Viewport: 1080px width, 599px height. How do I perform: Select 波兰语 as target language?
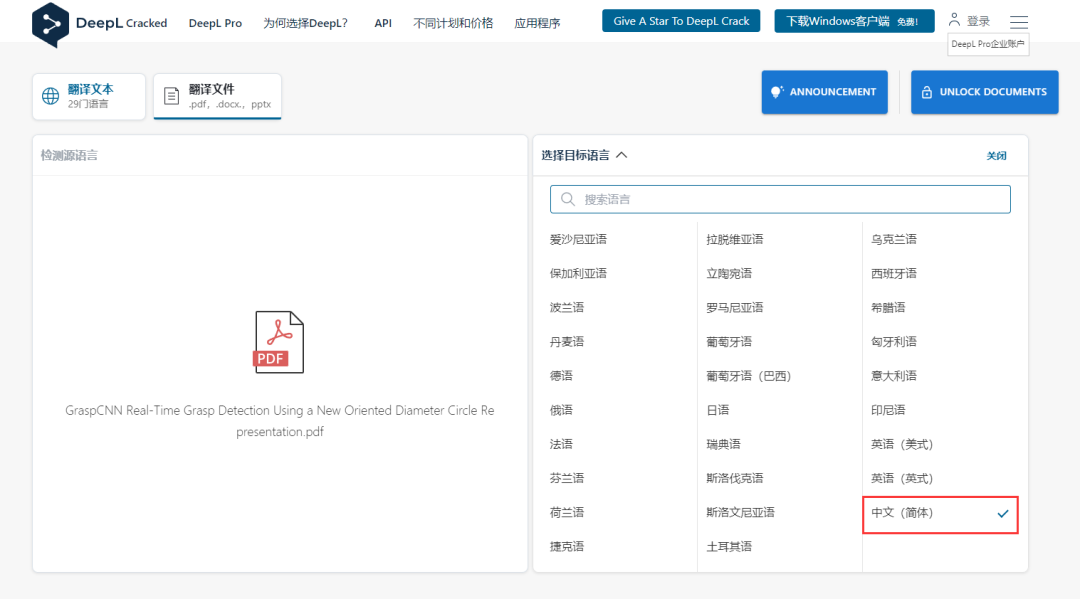(x=566, y=308)
